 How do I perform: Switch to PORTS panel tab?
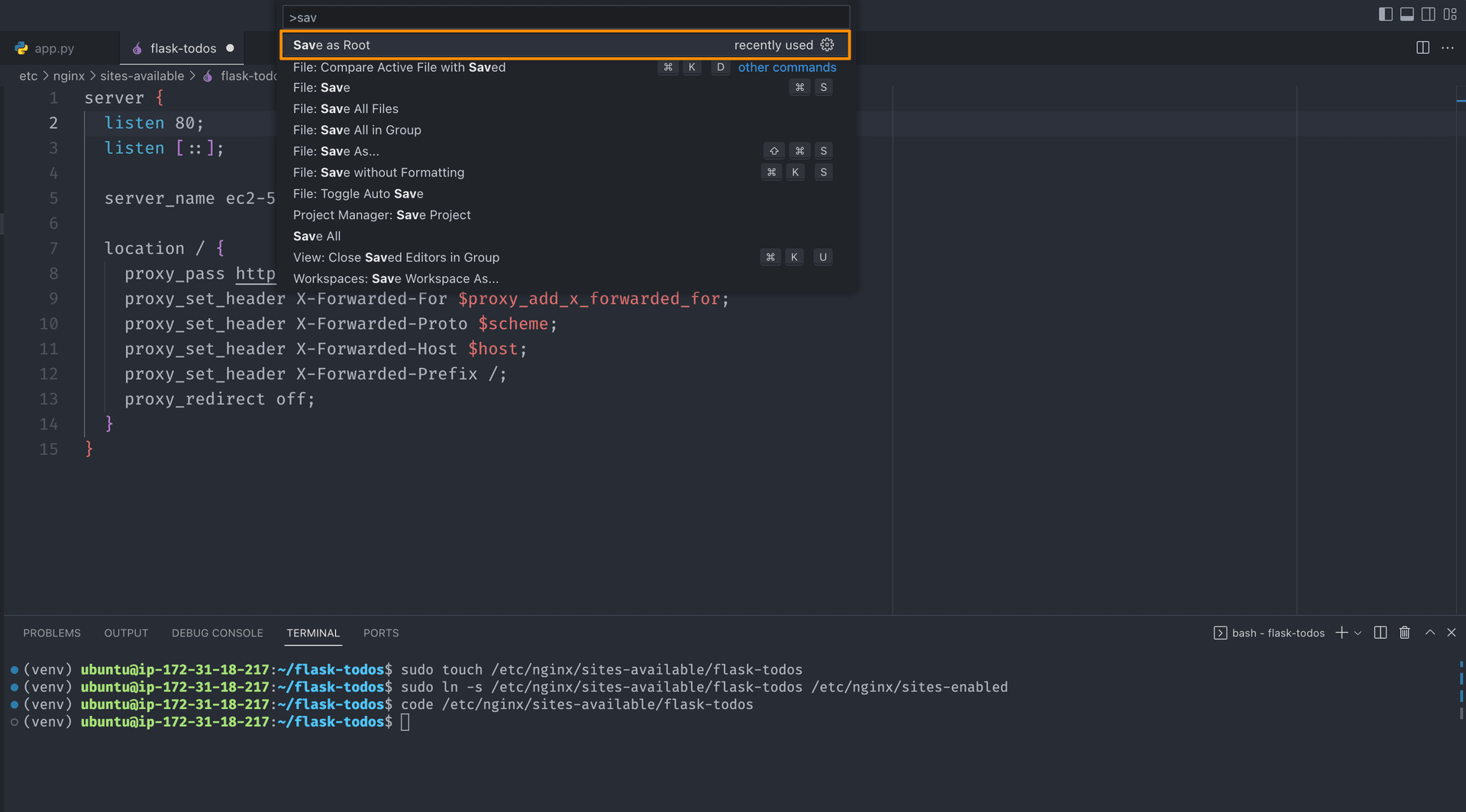(x=381, y=633)
